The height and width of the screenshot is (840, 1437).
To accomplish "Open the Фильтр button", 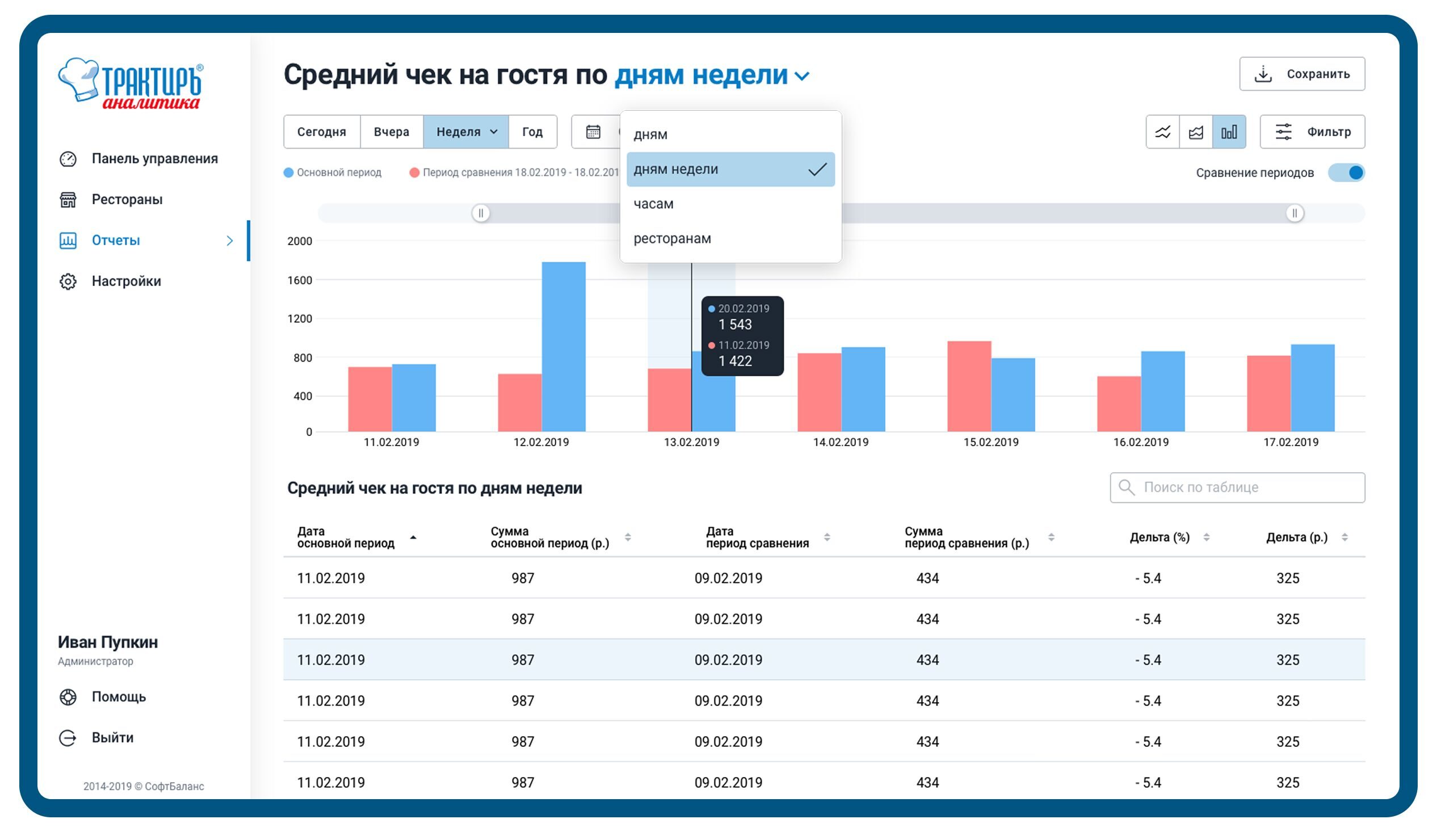I will 1312,132.
